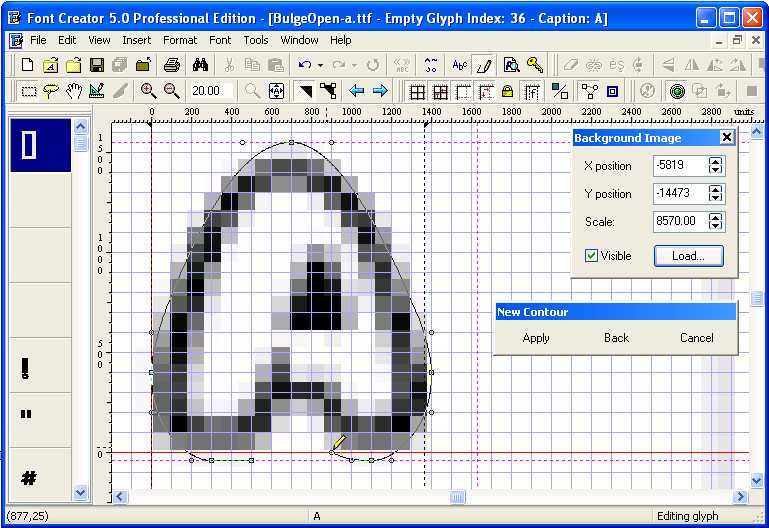The height and width of the screenshot is (528, 769).
Task: Click the green circular validation icon
Action: 677,91
